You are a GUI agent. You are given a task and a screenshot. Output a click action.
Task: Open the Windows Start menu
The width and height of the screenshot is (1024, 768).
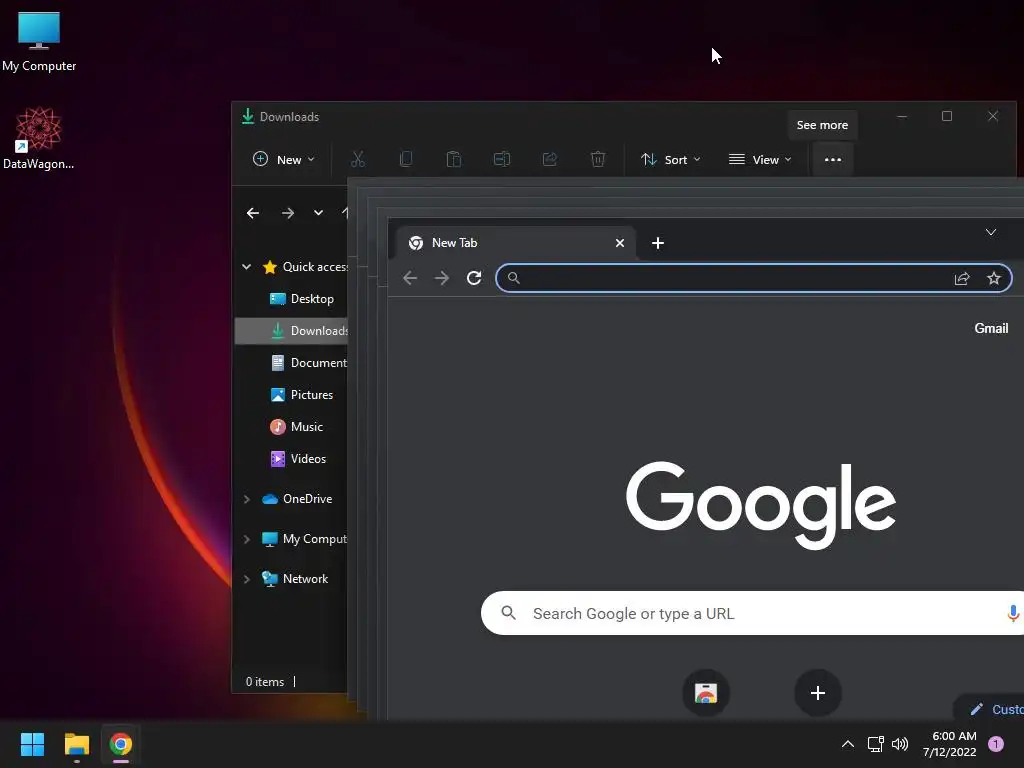pos(32,744)
